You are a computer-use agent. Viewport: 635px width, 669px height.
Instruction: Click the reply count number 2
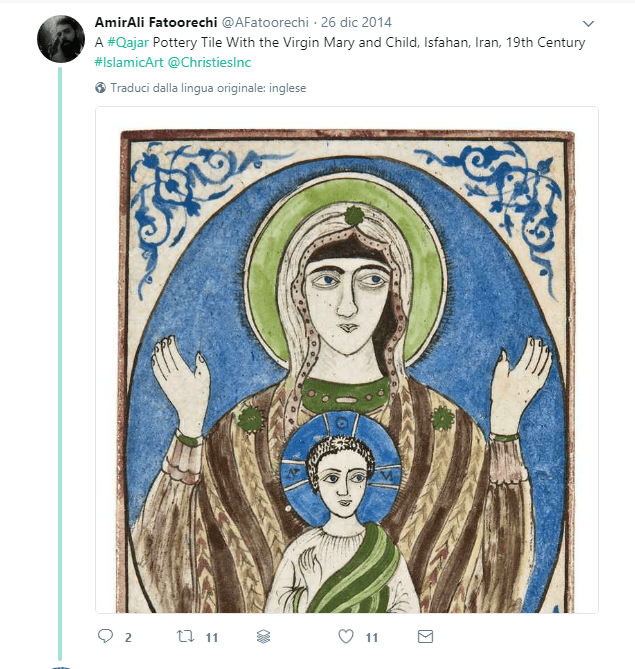128,637
